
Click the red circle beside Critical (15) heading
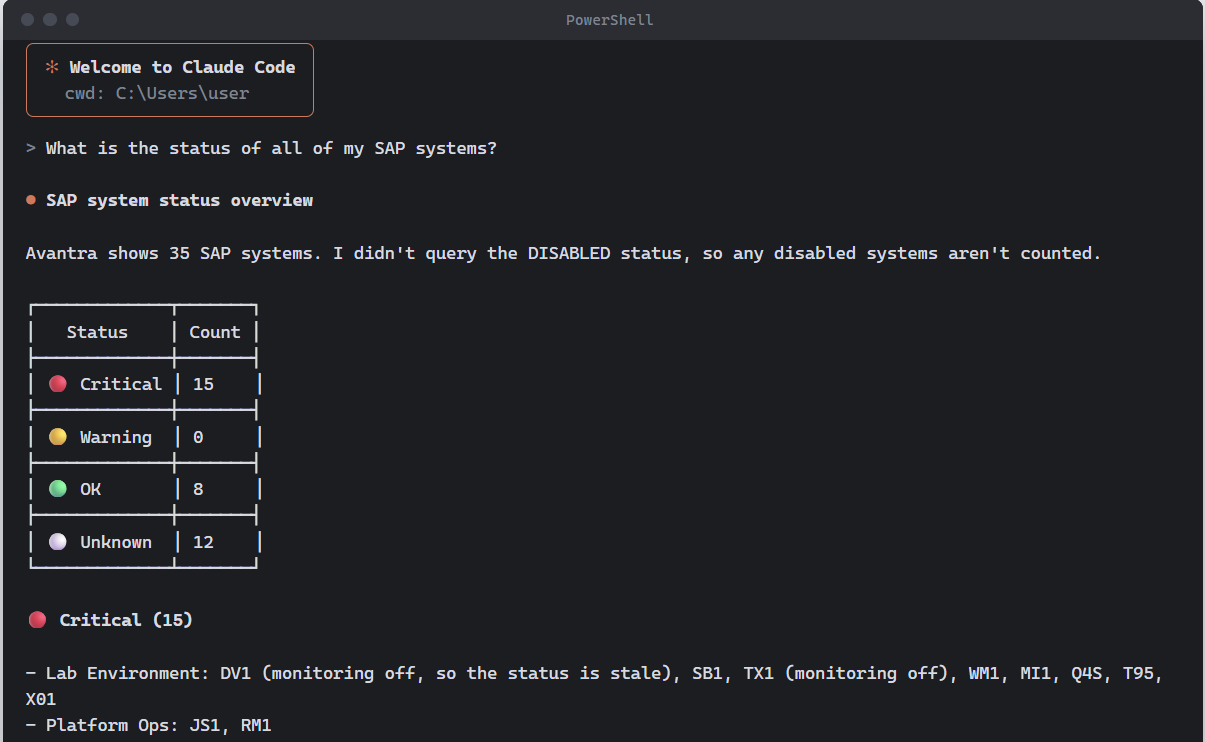37,620
